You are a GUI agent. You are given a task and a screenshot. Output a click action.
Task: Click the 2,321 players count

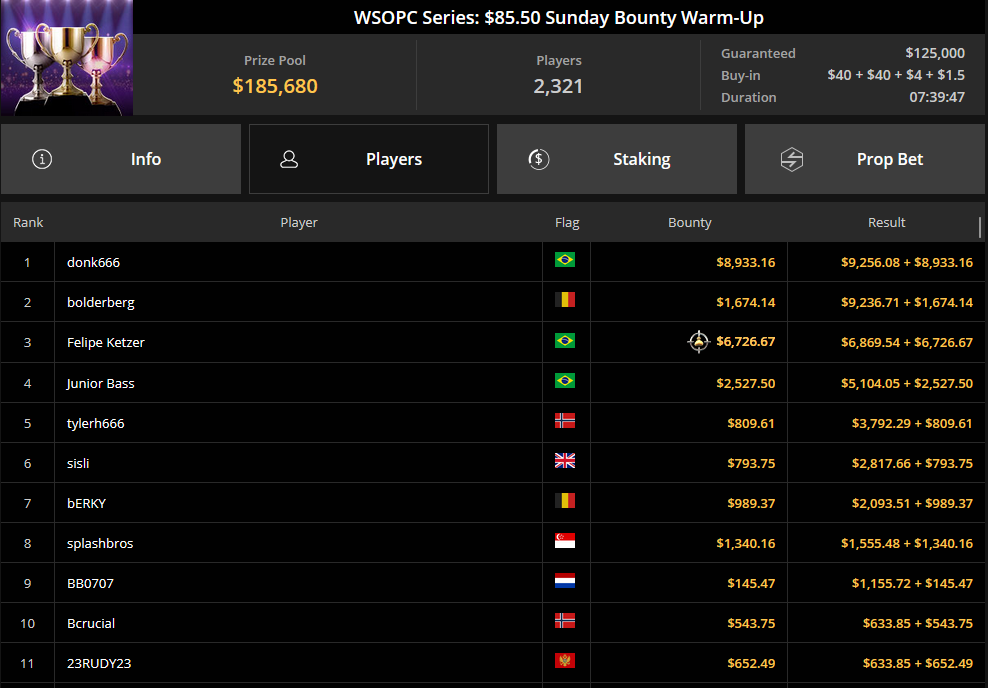[558, 86]
